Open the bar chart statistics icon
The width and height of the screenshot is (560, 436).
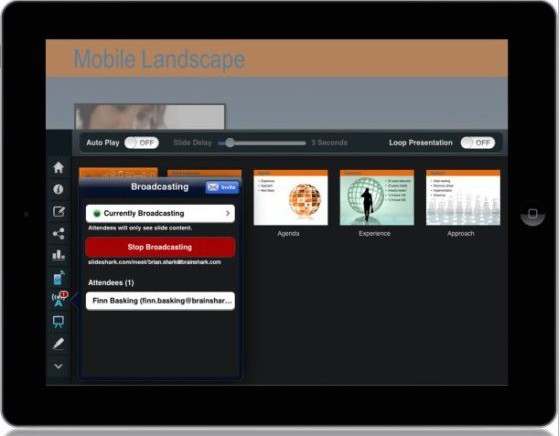[x=59, y=255]
